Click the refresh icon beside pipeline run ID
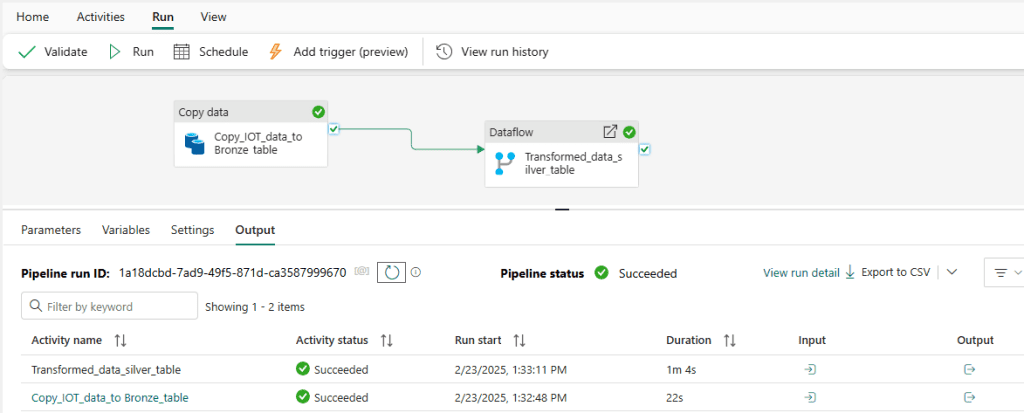 [391, 272]
